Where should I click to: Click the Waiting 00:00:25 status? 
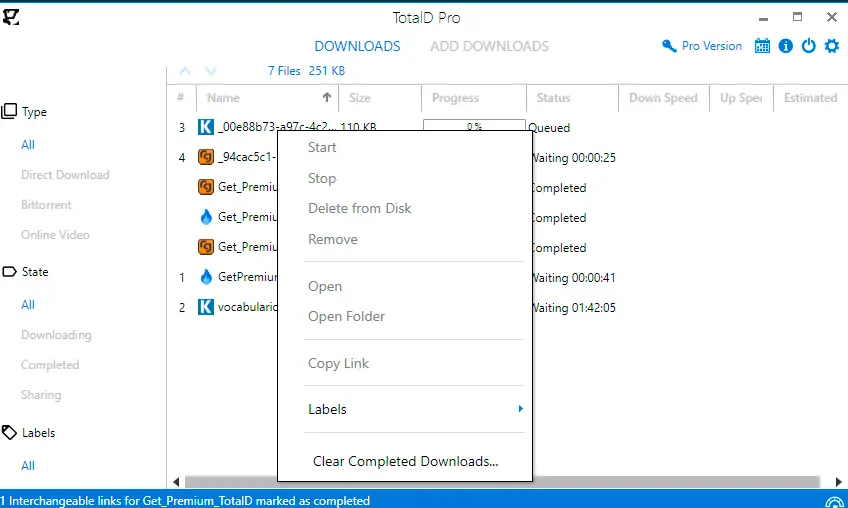(x=574, y=157)
